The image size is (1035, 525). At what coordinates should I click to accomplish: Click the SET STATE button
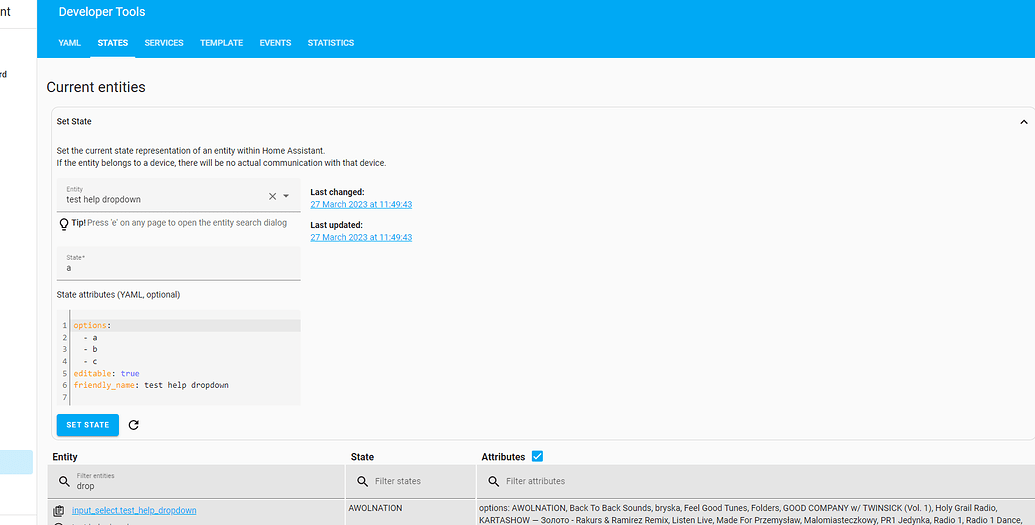(x=88, y=425)
